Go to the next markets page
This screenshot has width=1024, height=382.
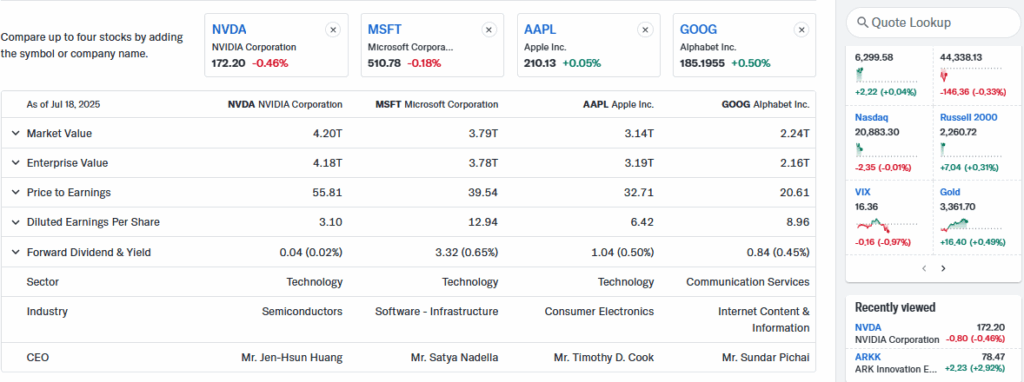click(x=943, y=268)
